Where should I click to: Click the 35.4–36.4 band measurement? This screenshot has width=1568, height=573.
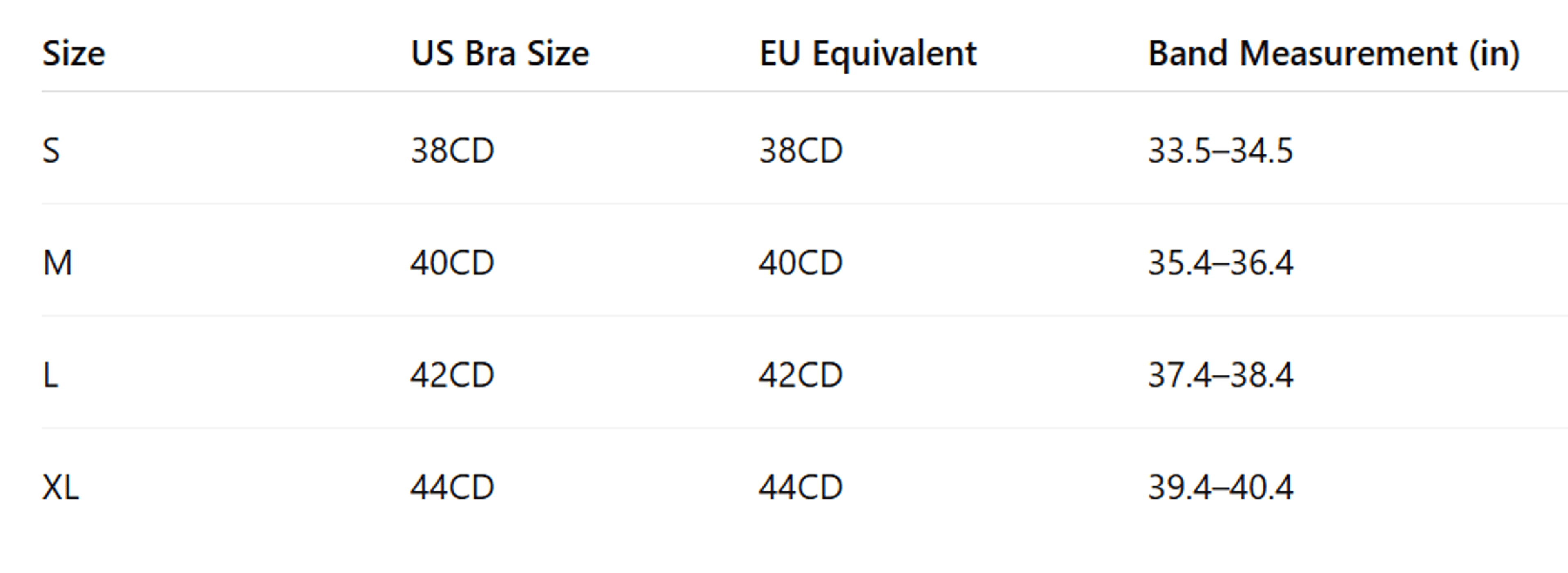(1221, 263)
